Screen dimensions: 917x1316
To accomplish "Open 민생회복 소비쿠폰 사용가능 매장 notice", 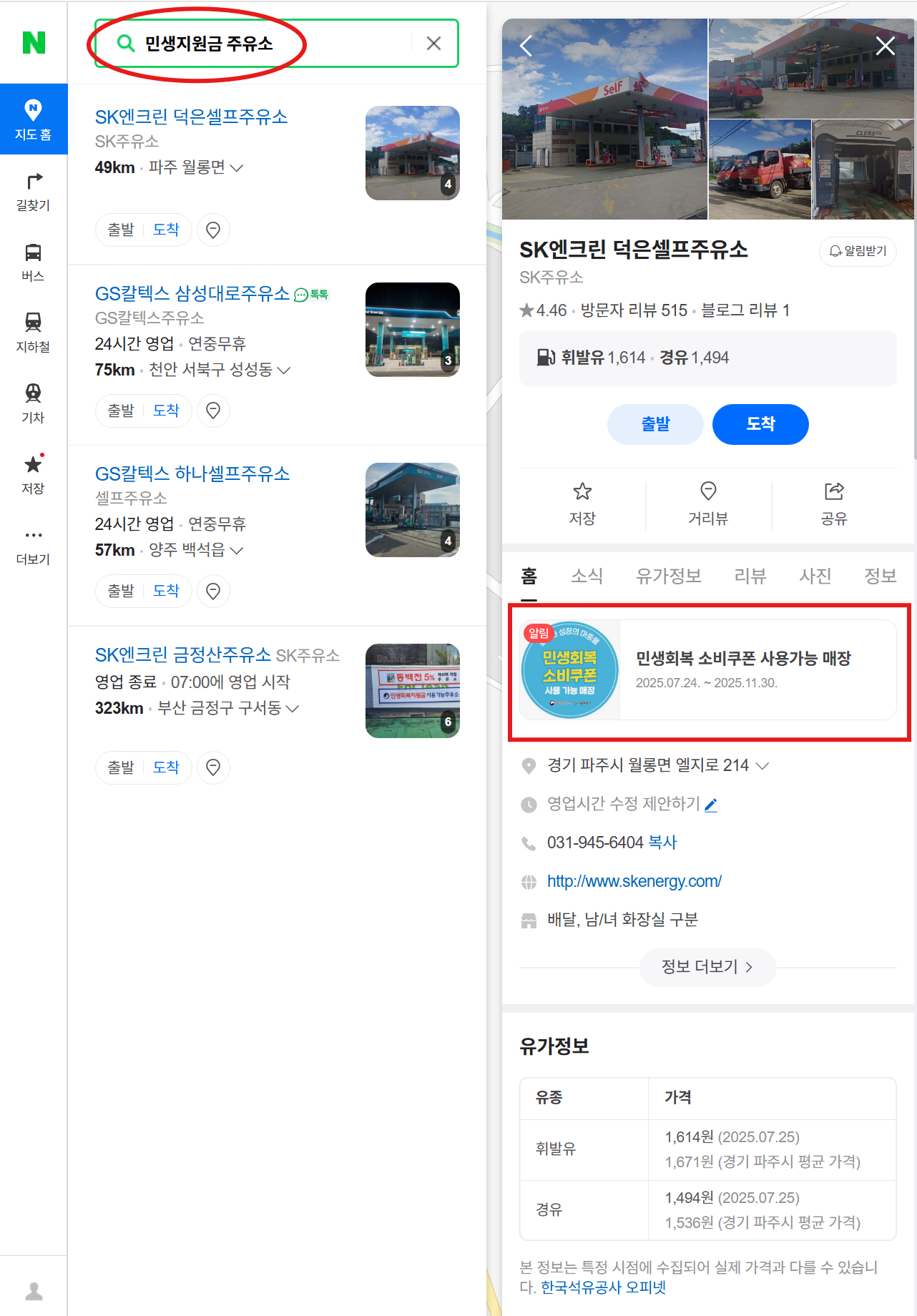I will point(708,669).
